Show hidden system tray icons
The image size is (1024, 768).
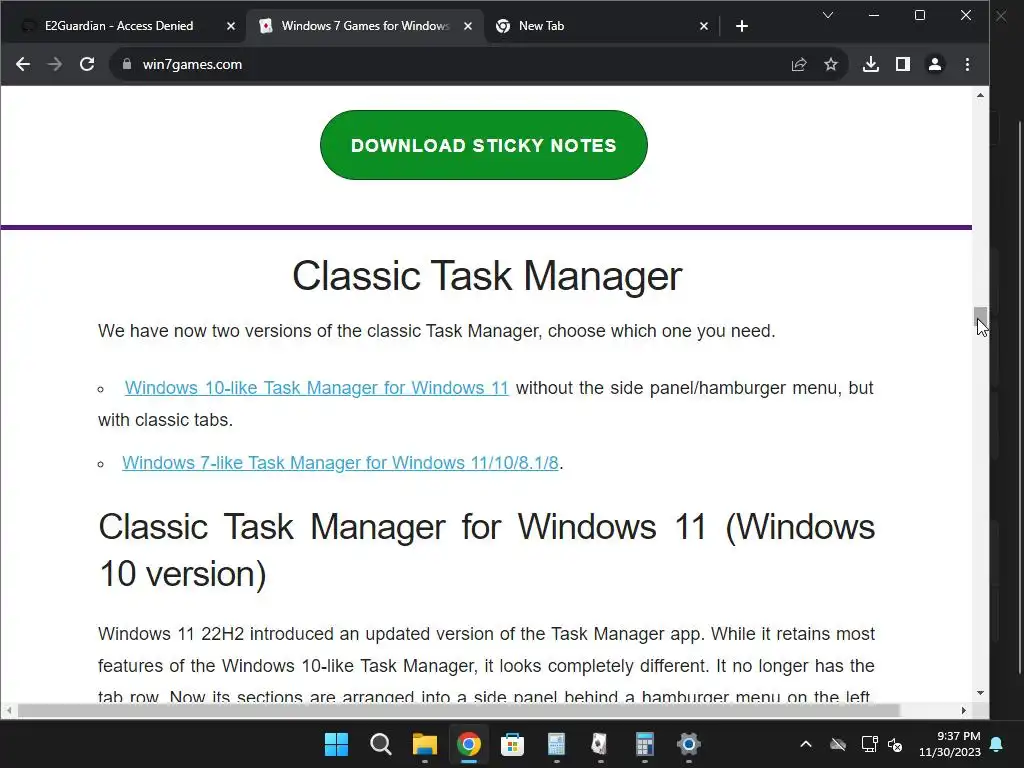click(806, 744)
